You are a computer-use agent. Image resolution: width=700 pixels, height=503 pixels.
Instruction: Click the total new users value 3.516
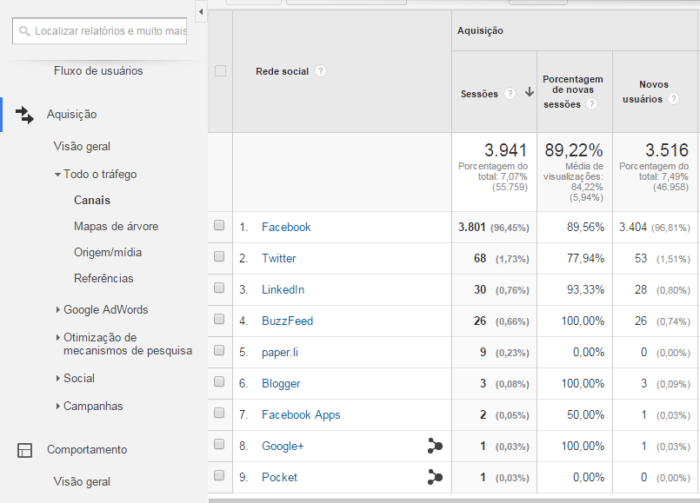pos(667,150)
